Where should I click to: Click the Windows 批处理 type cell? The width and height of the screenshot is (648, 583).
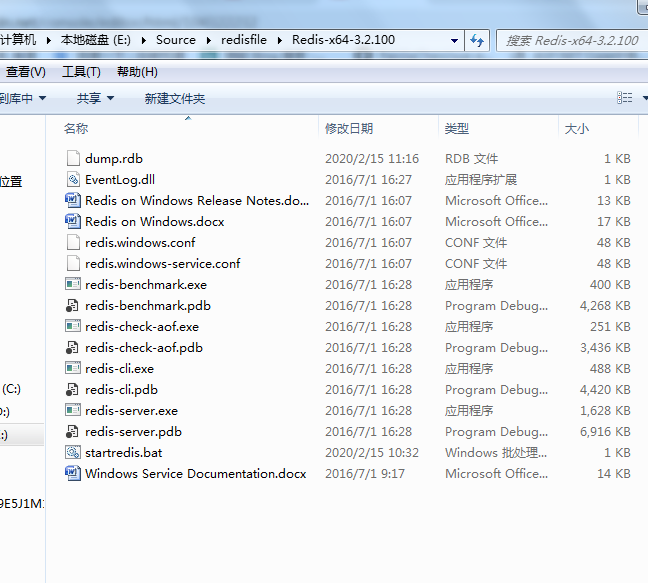[496, 452]
